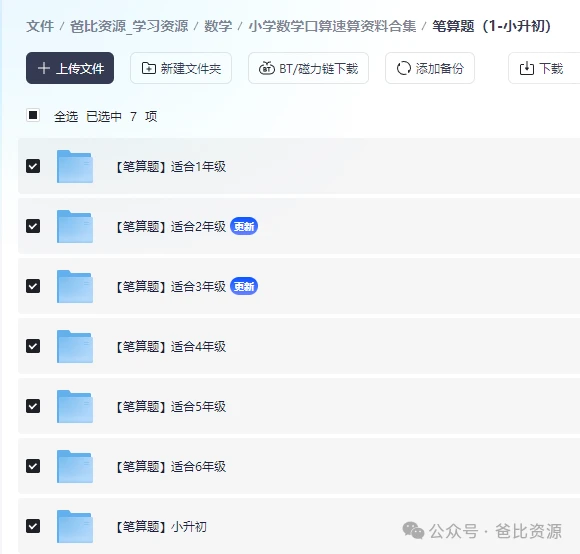
Task: Uncheck the 小升初 folder checkbox
Action: coord(33,526)
